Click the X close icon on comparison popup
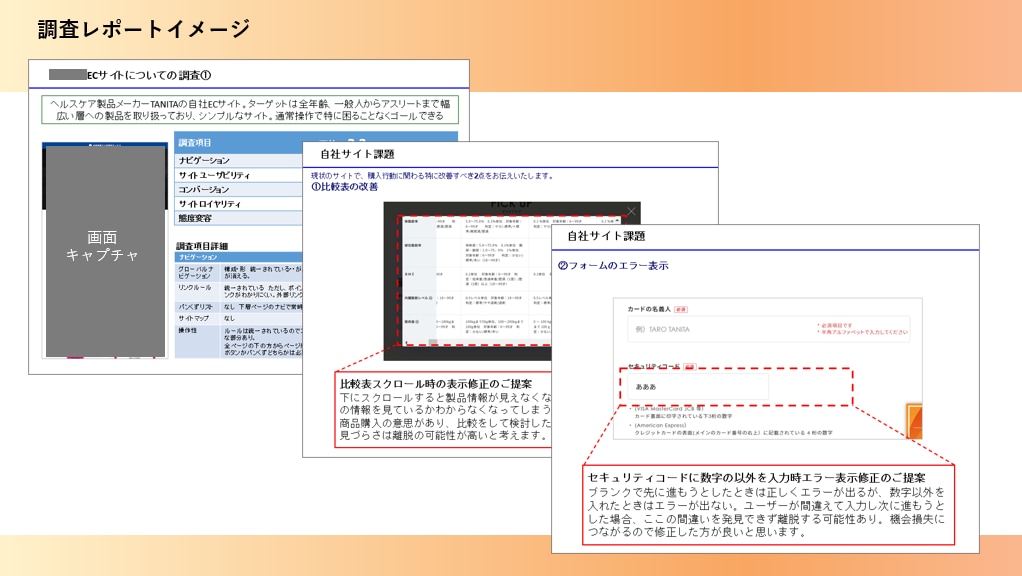 click(x=631, y=211)
